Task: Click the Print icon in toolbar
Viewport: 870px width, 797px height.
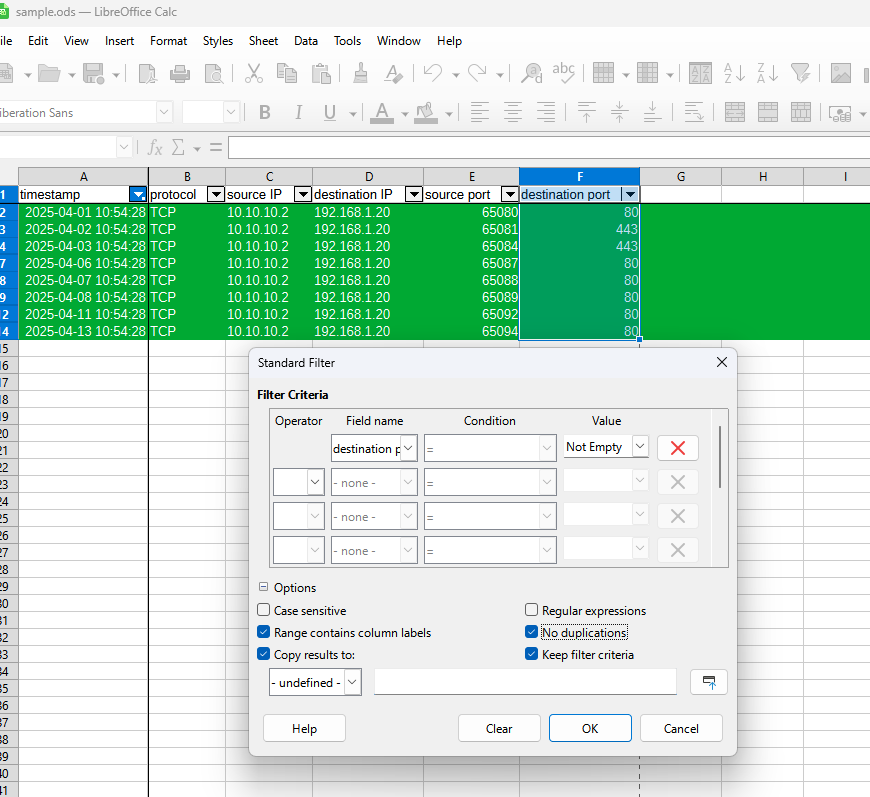Action: pos(180,73)
